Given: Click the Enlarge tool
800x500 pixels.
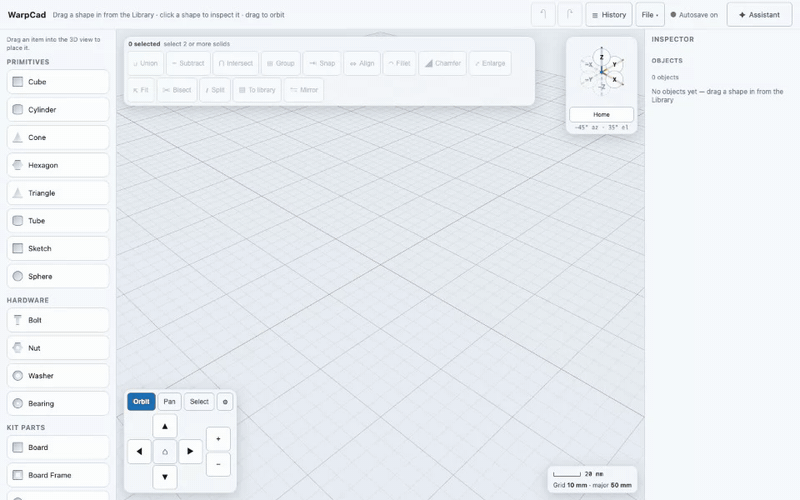Looking at the screenshot, I should pyautogui.click(x=490, y=63).
